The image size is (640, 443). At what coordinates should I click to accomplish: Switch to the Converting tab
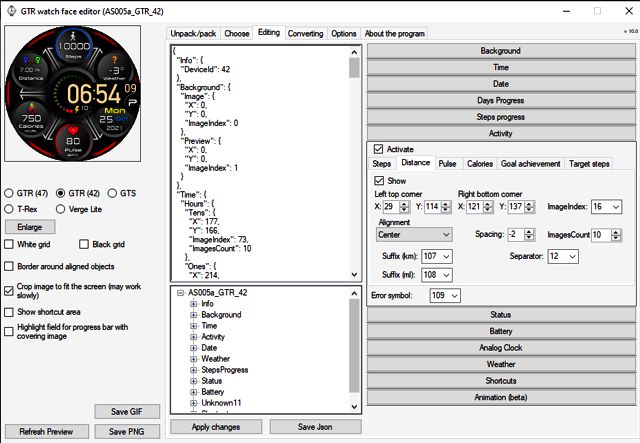[x=305, y=33]
